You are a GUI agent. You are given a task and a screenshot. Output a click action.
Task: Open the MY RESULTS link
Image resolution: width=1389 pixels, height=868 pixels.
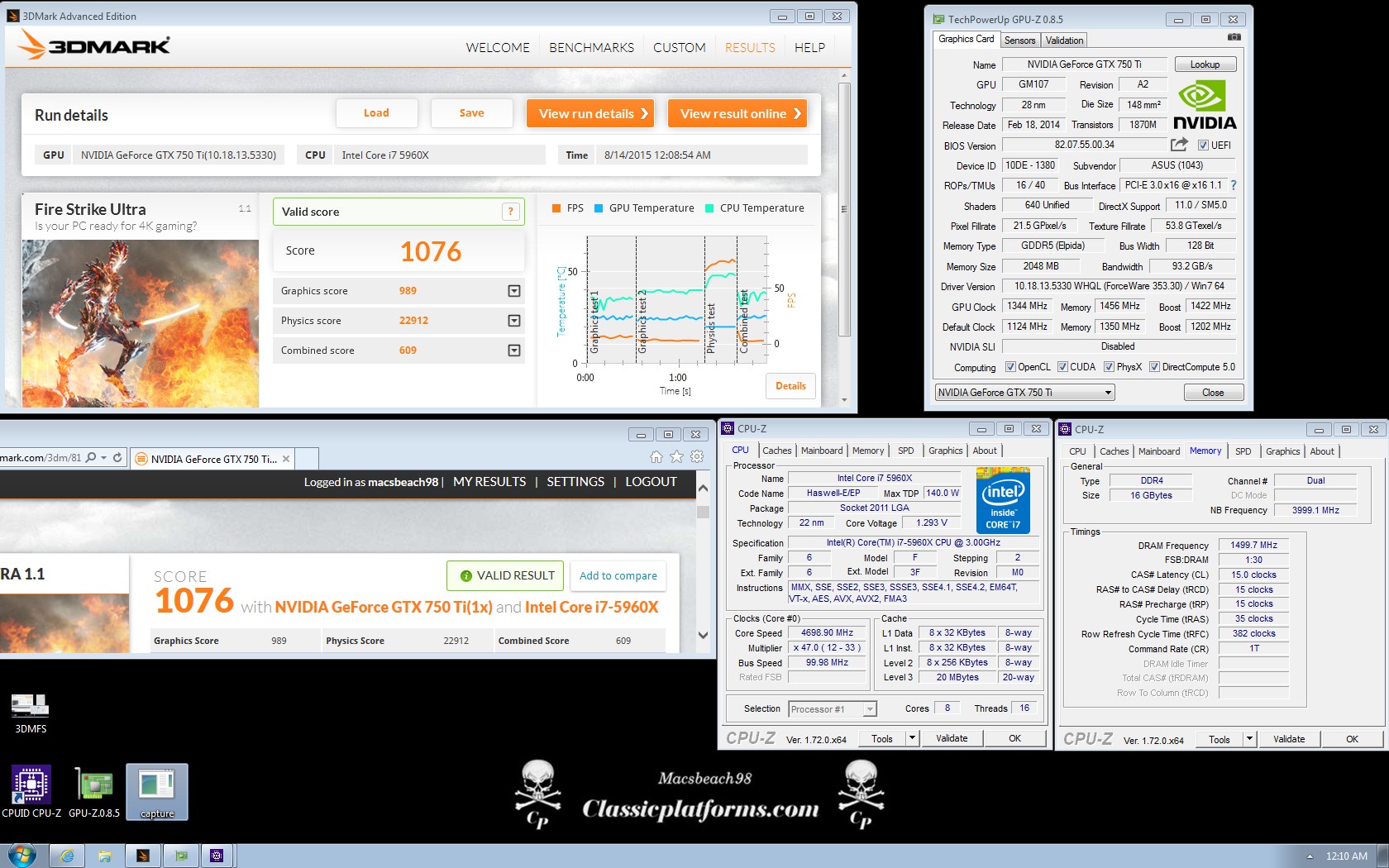click(x=489, y=481)
